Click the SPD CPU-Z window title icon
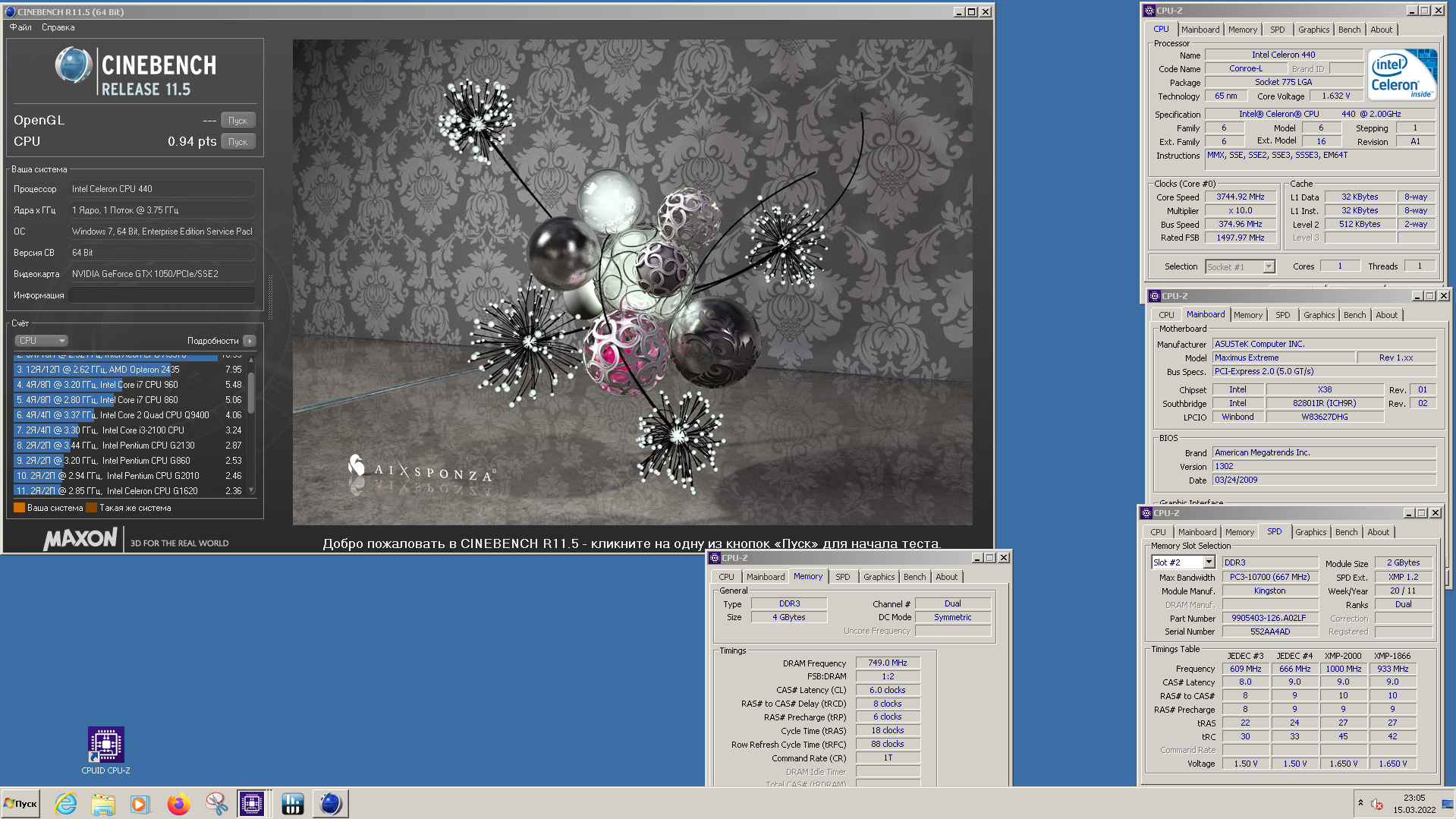Screen dimensions: 1456x819 coord(1146,513)
